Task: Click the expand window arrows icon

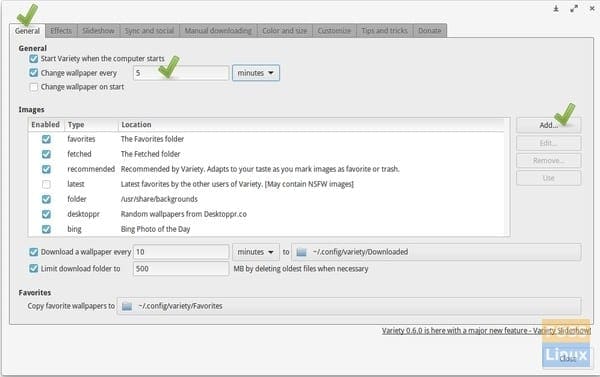Action: [574, 8]
